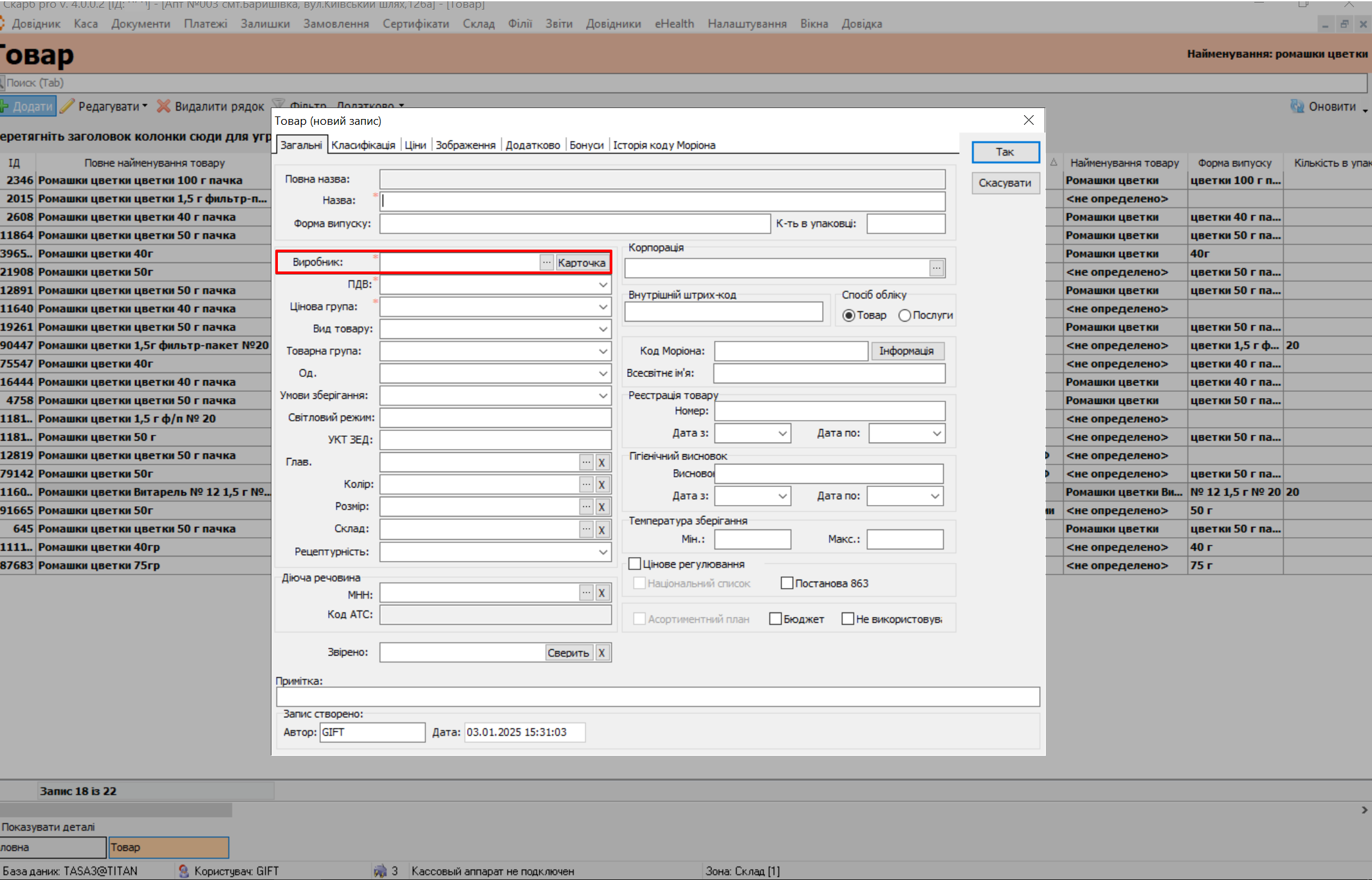Screen dimensions: 1372x880
Task: Check the Бюджет checkbox
Action: pos(776,619)
